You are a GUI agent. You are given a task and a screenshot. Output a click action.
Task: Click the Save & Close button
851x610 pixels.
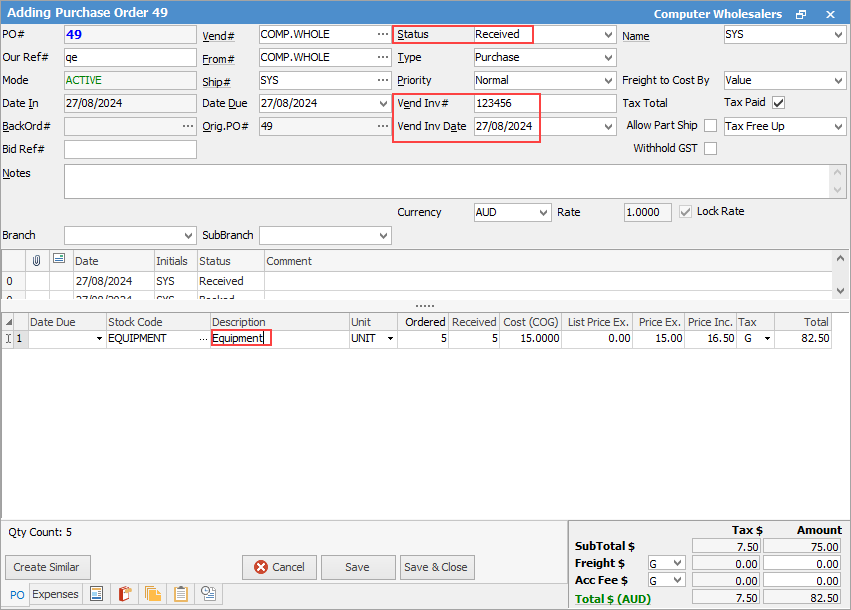[x=435, y=567]
